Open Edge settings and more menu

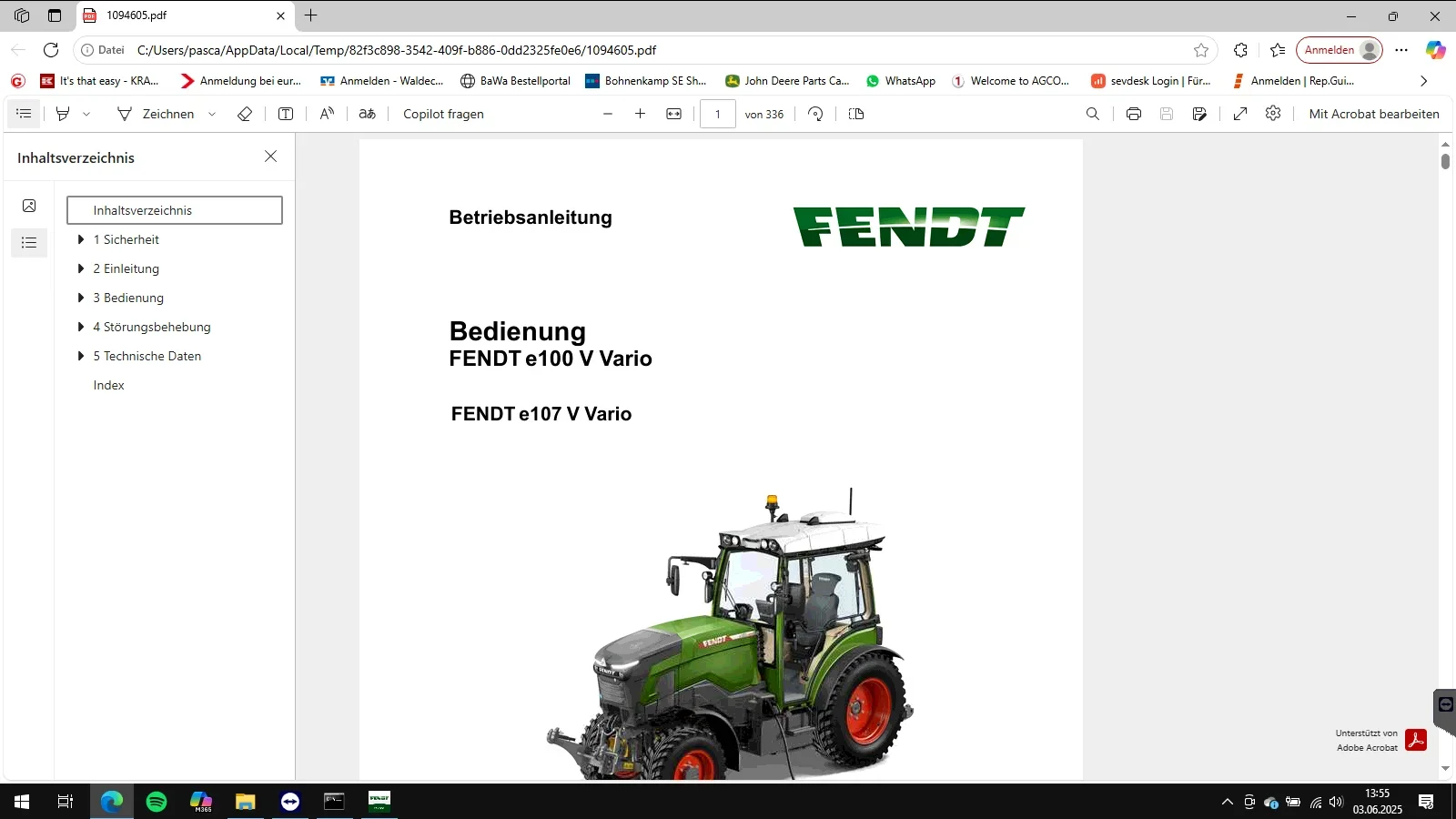1401,50
